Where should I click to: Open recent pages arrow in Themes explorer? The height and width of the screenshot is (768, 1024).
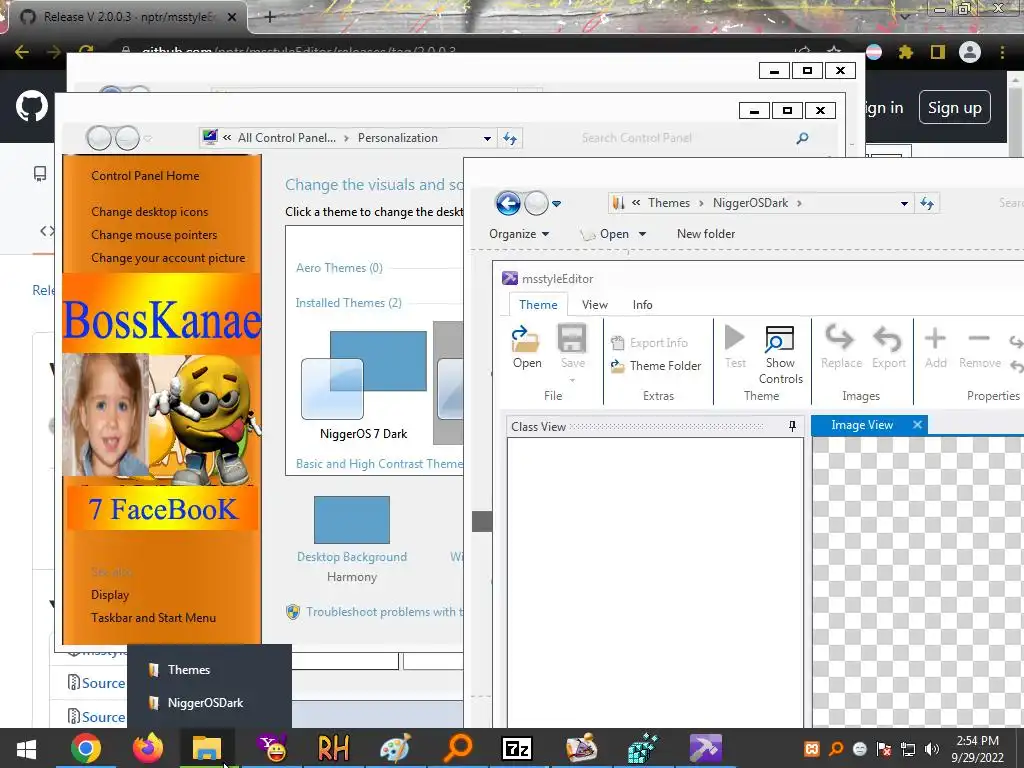556,204
